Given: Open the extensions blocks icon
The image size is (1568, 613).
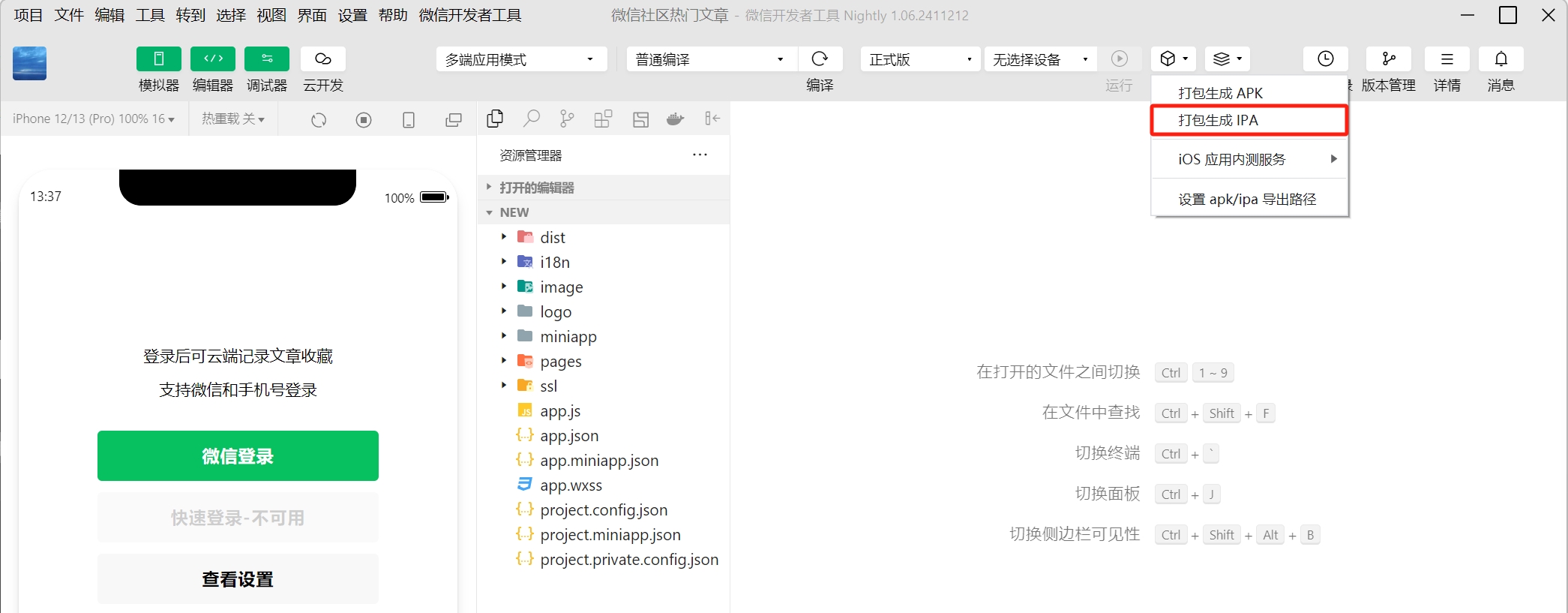Looking at the screenshot, I should point(603,119).
